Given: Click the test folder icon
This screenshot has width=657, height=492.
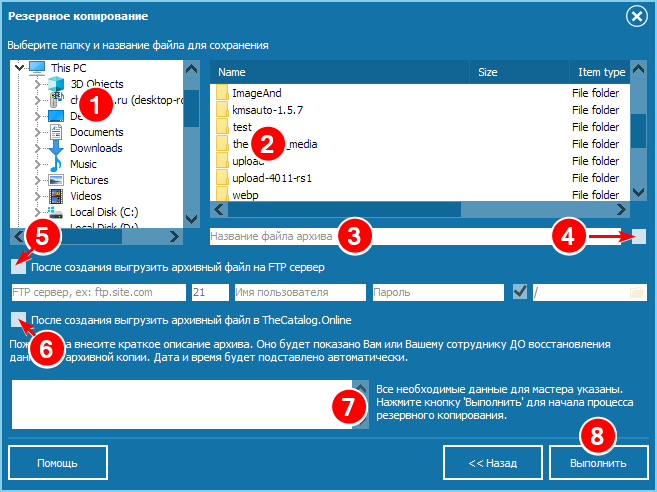Looking at the screenshot, I should (x=222, y=127).
